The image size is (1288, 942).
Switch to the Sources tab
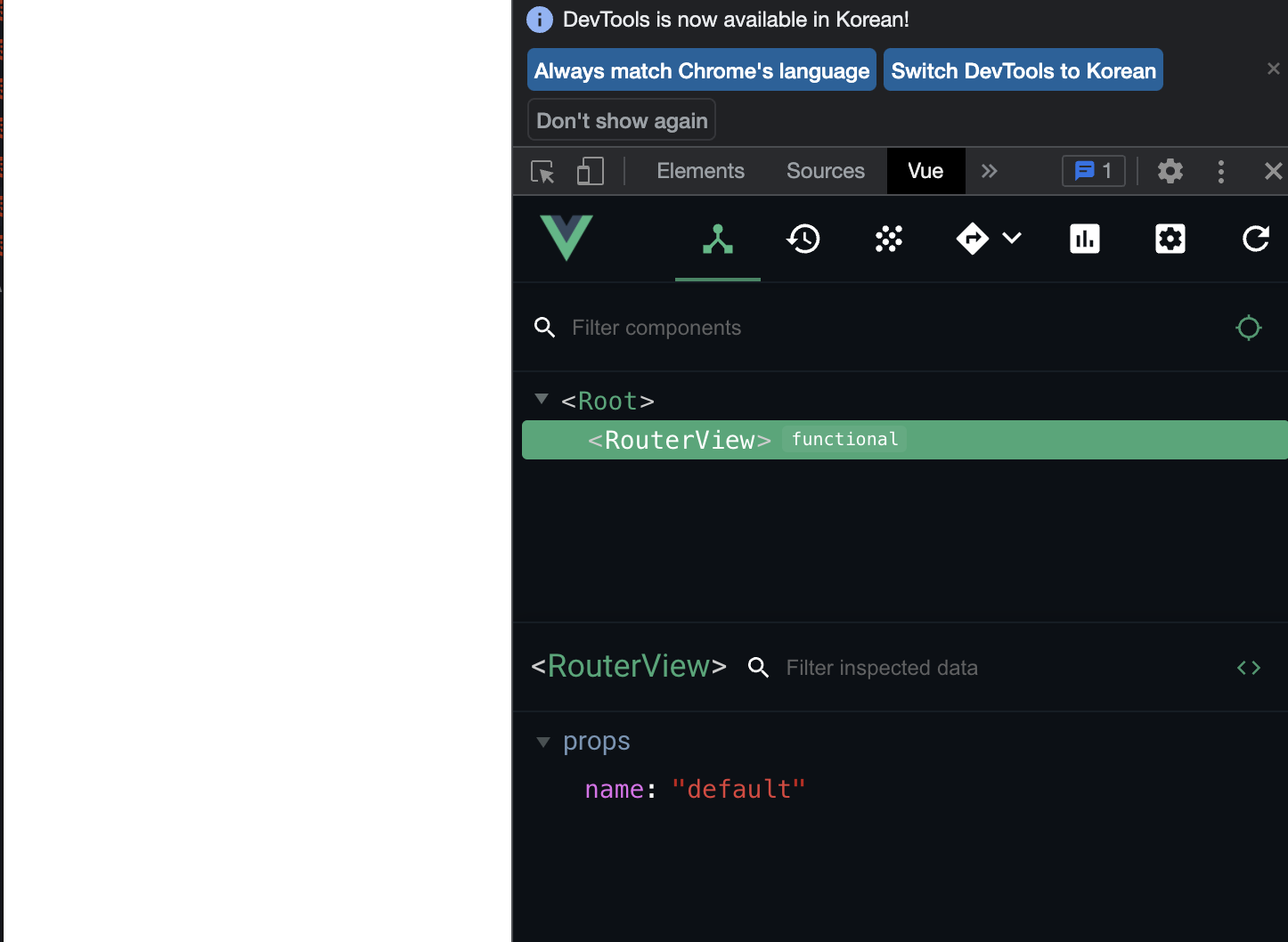[x=826, y=171]
